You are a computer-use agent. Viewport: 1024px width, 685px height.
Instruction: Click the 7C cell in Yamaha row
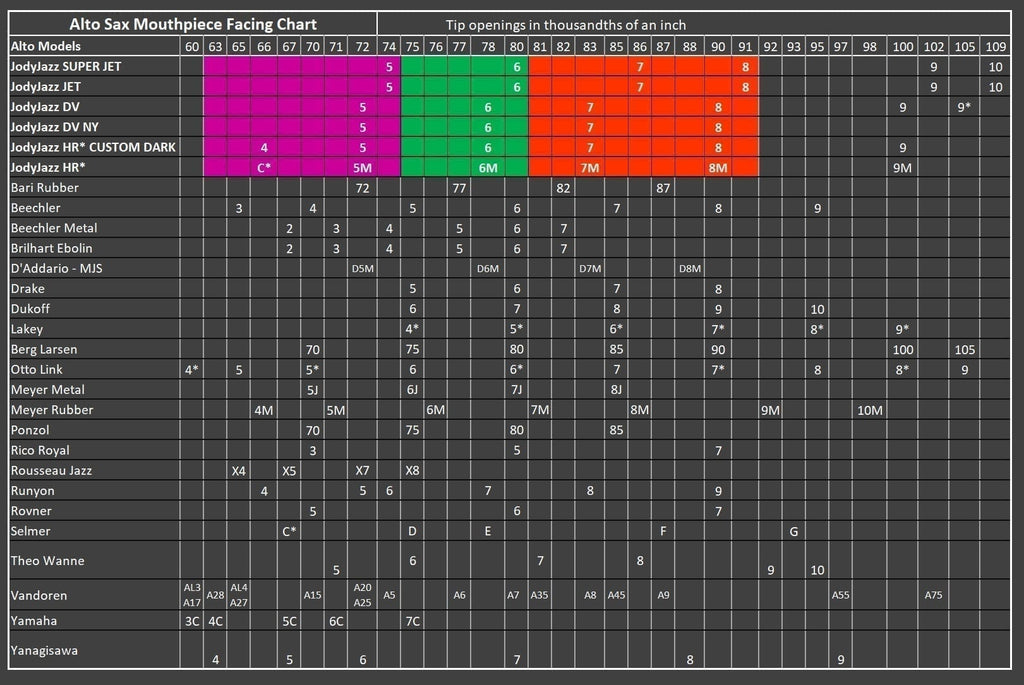pyautogui.click(x=412, y=621)
